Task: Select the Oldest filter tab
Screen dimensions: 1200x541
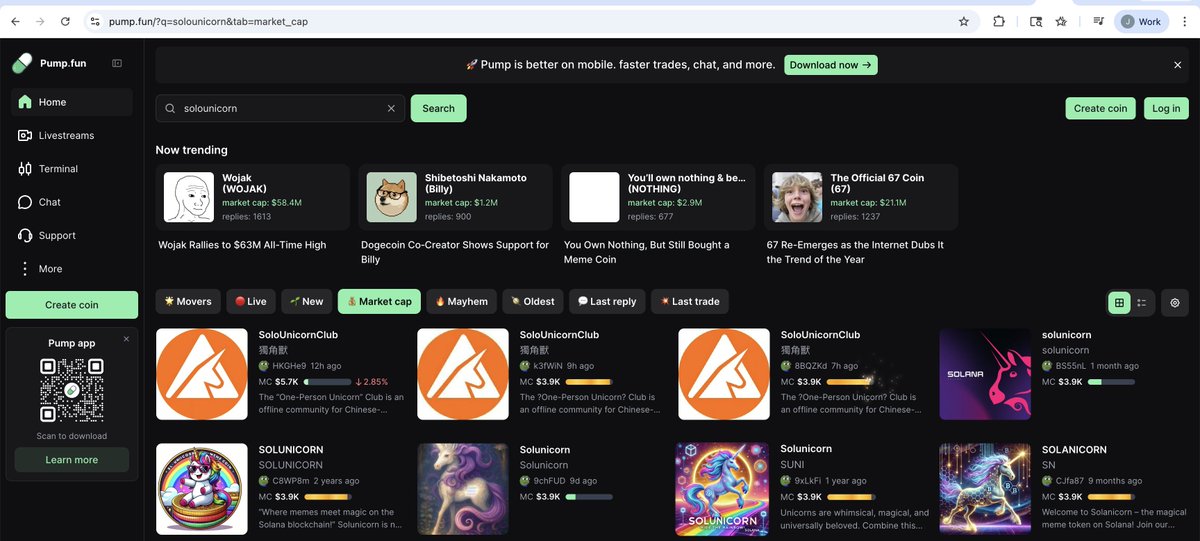Action: pos(532,301)
